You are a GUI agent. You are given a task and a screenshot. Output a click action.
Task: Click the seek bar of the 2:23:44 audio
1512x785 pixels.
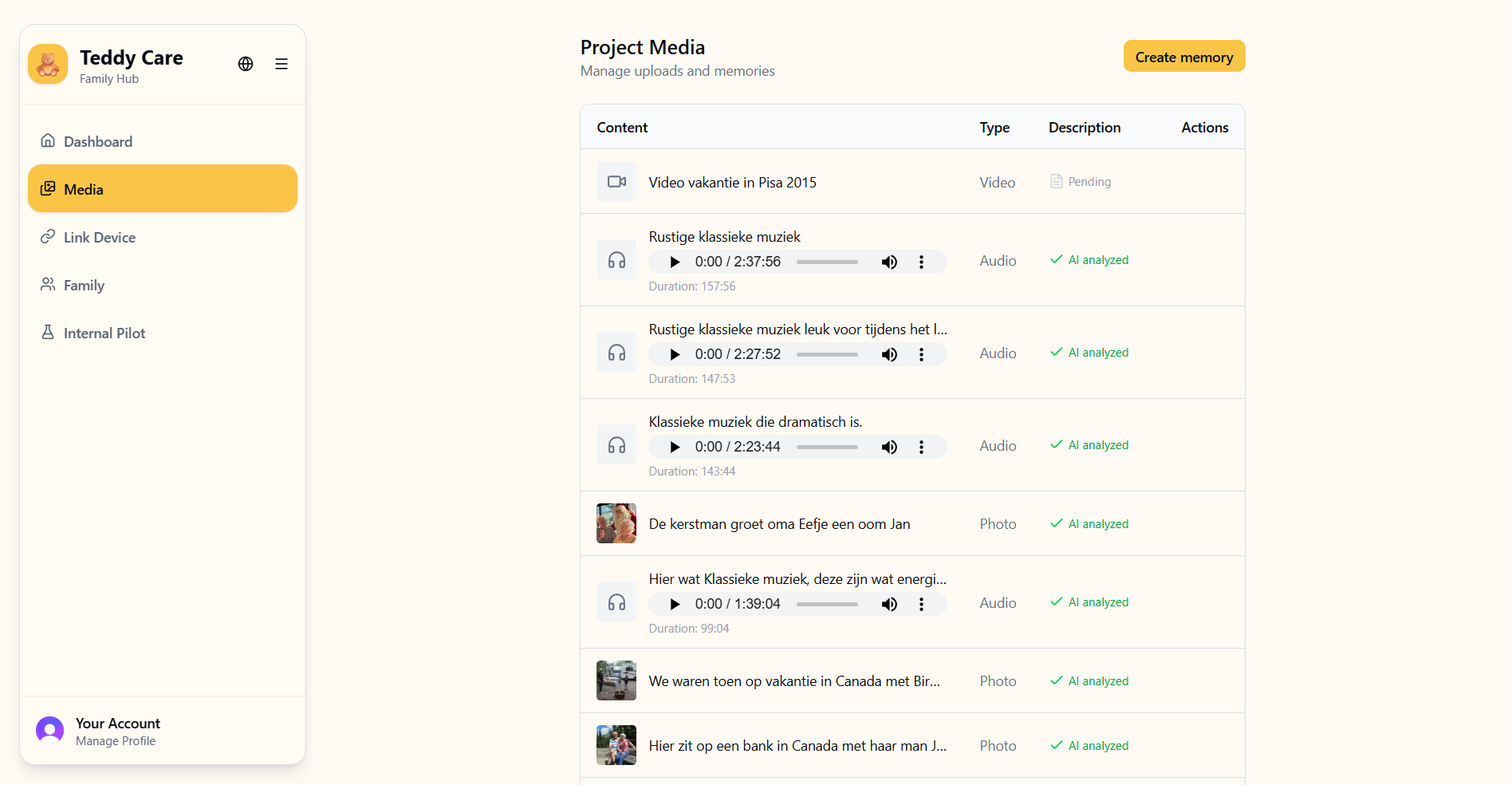(827, 447)
